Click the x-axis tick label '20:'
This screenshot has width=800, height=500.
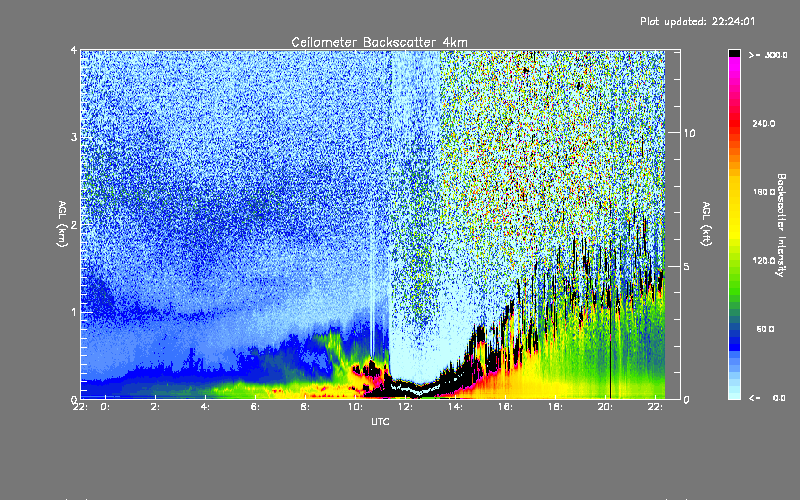point(605,407)
